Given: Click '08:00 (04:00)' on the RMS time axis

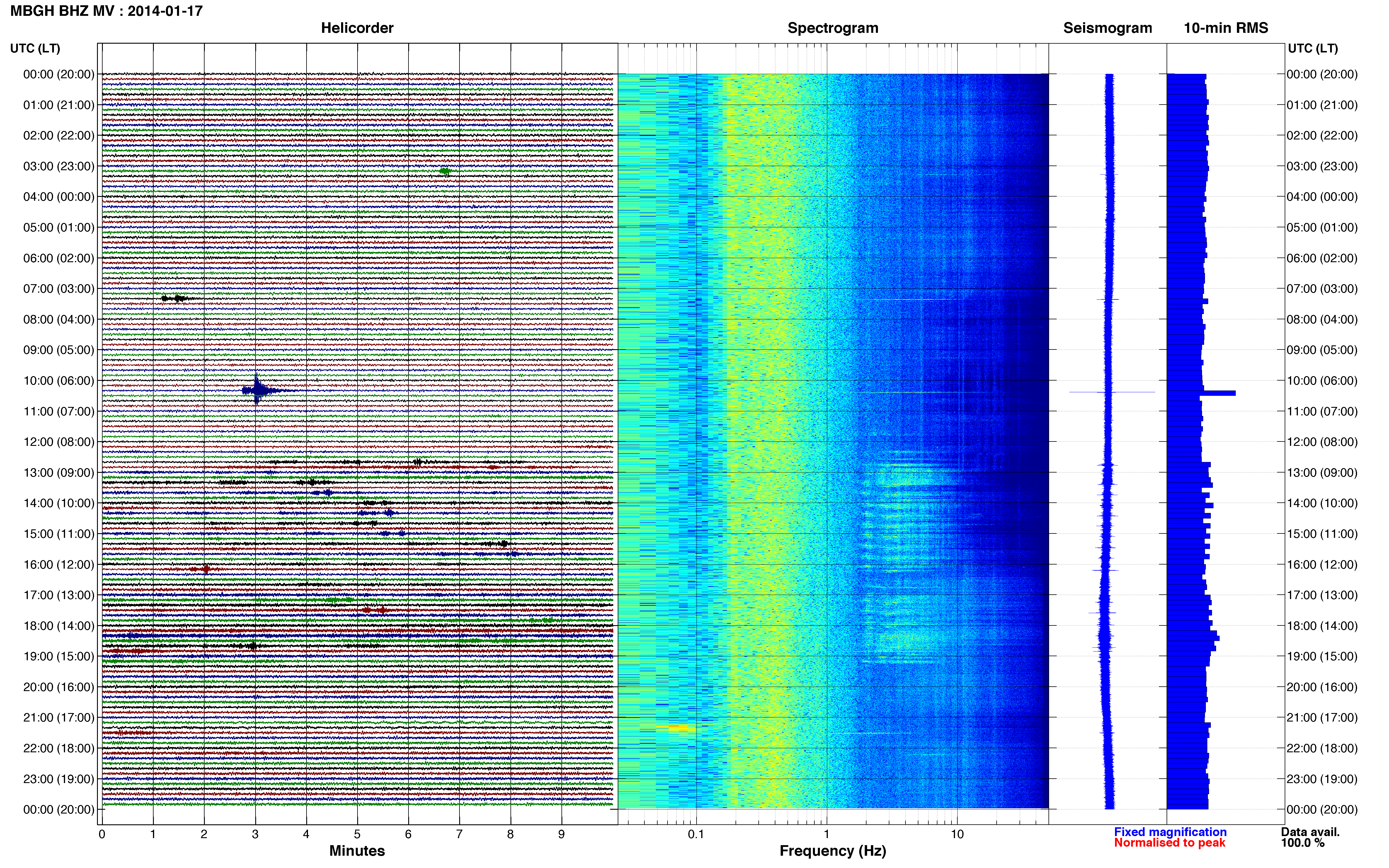Looking at the screenshot, I should (1322, 319).
